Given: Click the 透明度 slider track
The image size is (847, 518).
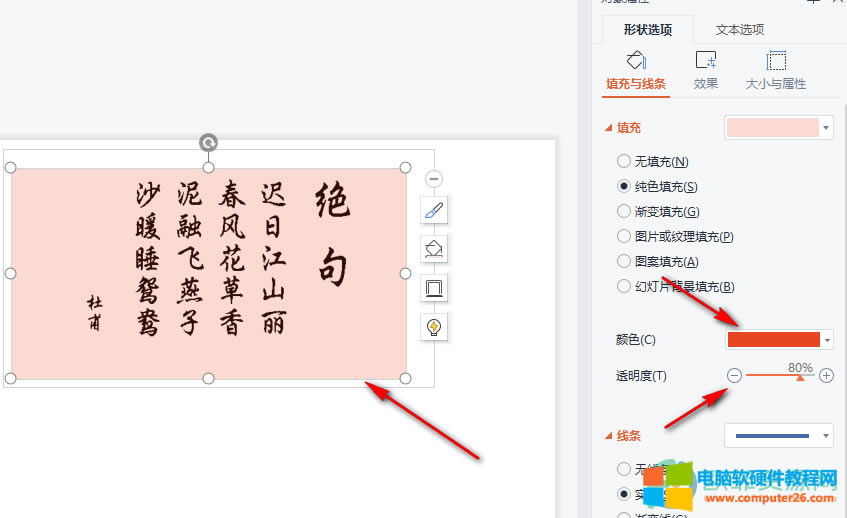Looking at the screenshot, I should coord(780,375).
